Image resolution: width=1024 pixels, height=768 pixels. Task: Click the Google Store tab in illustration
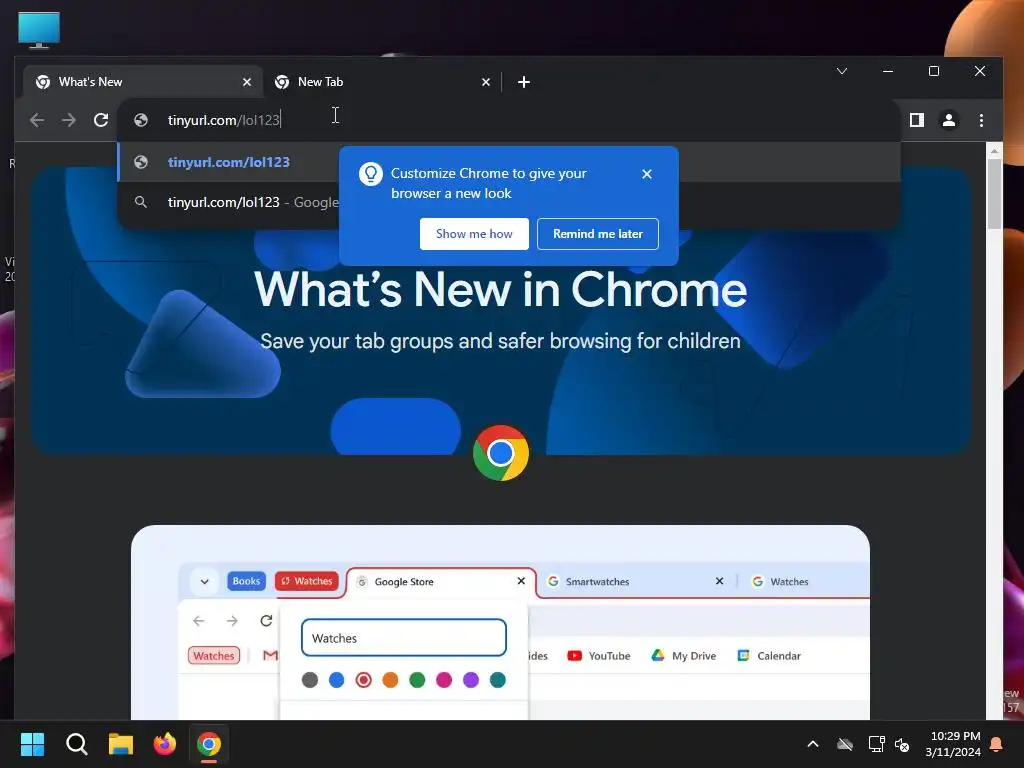click(441, 581)
